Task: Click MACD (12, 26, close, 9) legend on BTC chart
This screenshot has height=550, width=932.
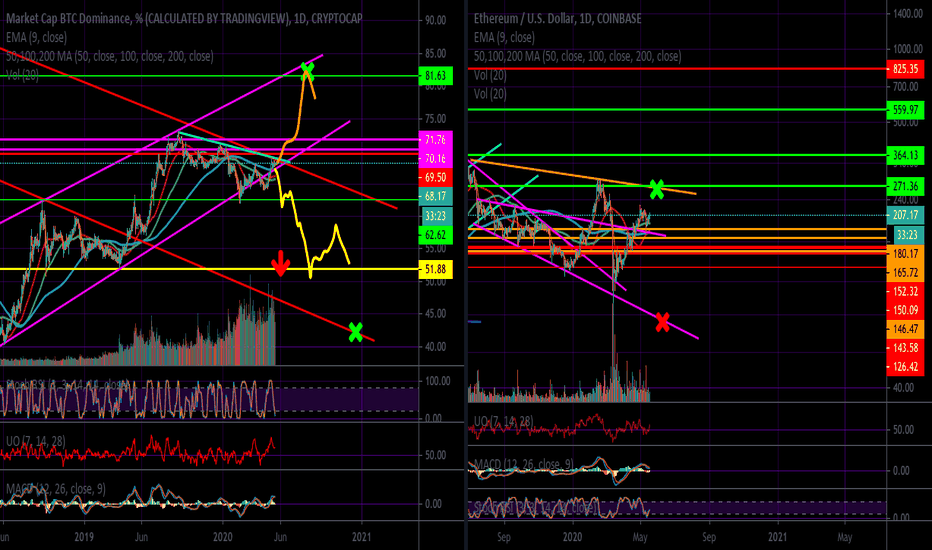Action: click(56, 489)
